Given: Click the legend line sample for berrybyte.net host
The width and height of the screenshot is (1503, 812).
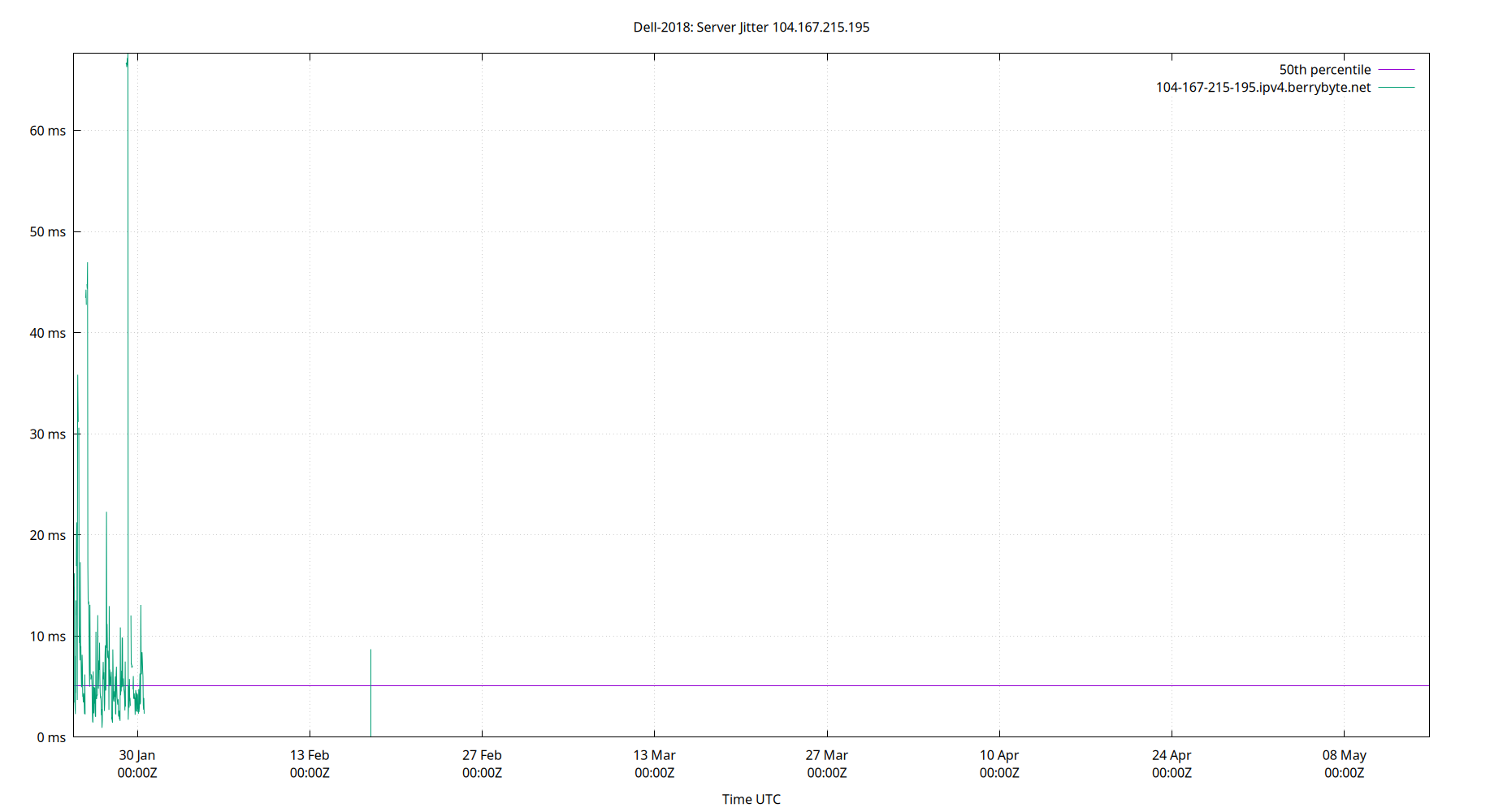Looking at the screenshot, I should pos(1395,87).
